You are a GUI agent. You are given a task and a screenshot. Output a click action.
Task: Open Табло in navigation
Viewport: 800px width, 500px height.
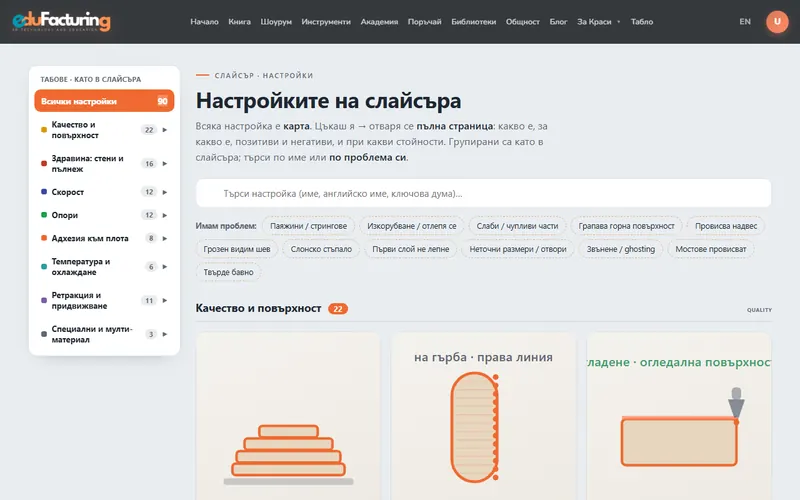pos(642,21)
